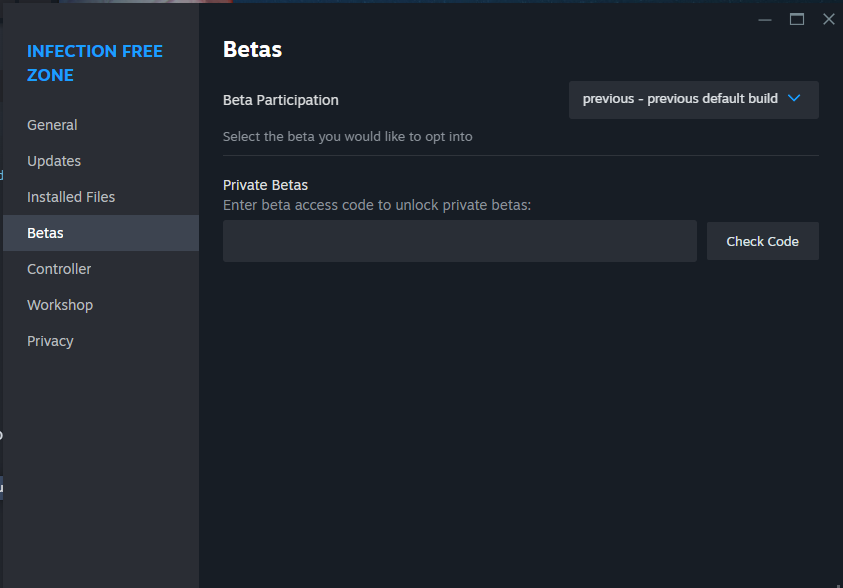Minimize the game properties window

(x=765, y=18)
